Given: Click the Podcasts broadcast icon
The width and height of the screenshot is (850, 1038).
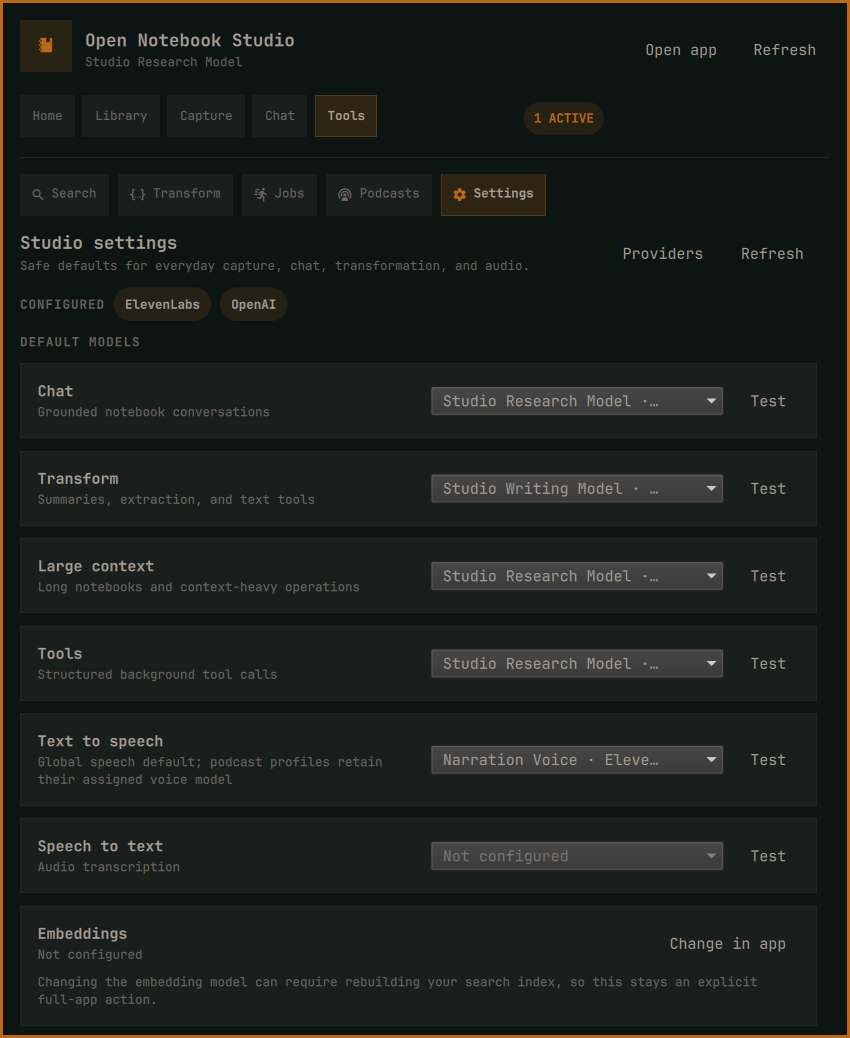Looking at the screenshot, I should [344, 195].
